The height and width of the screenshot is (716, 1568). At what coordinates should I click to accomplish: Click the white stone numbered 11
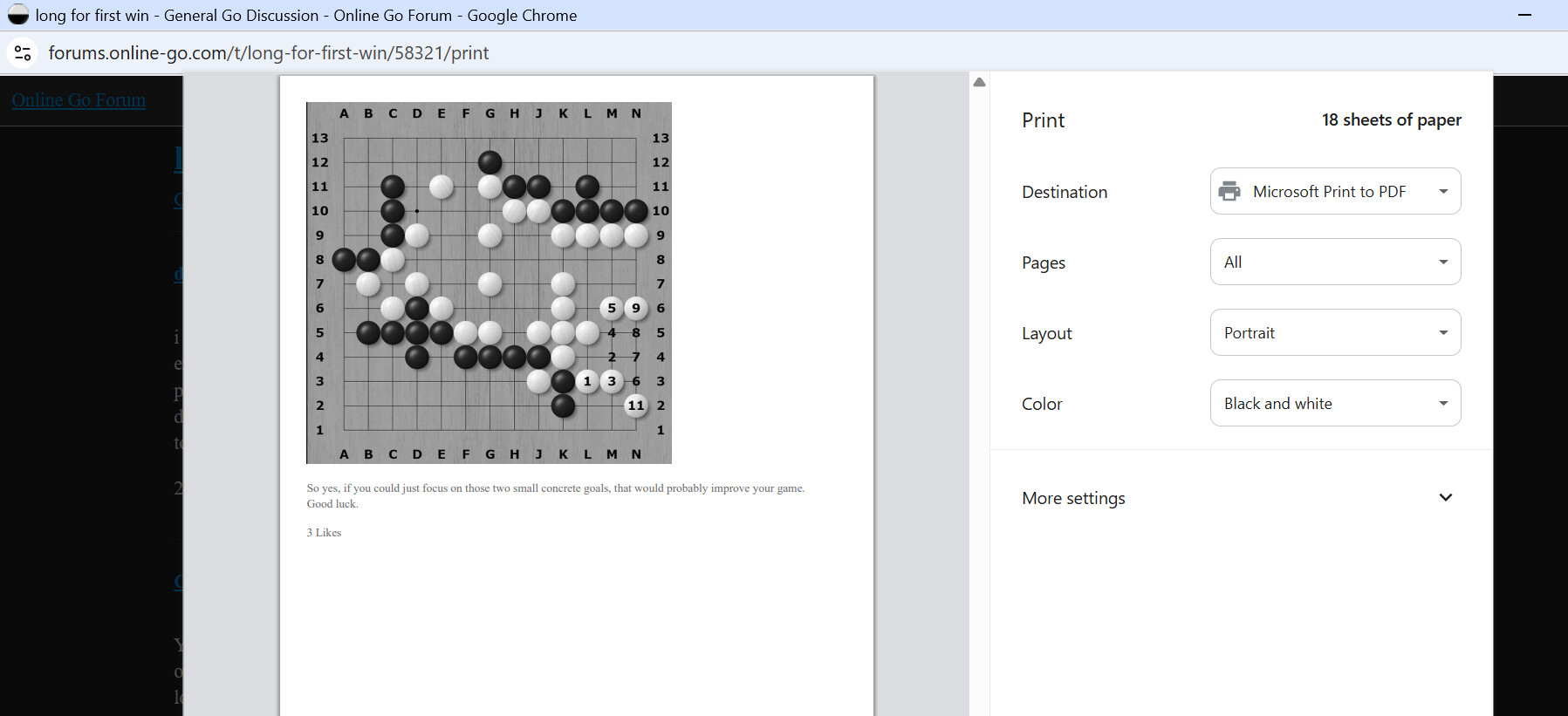coord(636,406)
